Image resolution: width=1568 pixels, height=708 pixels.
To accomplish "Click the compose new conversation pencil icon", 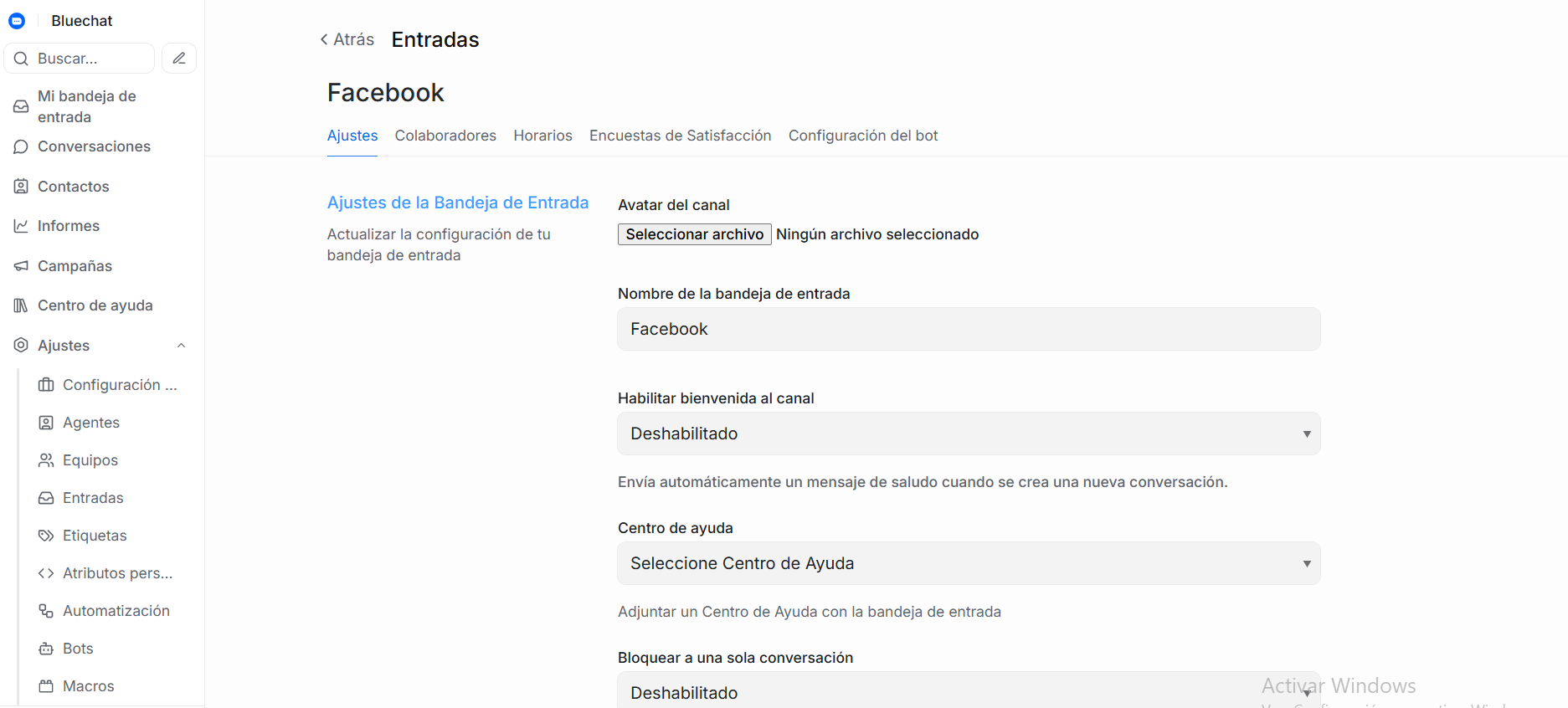I will pos(179,59).
